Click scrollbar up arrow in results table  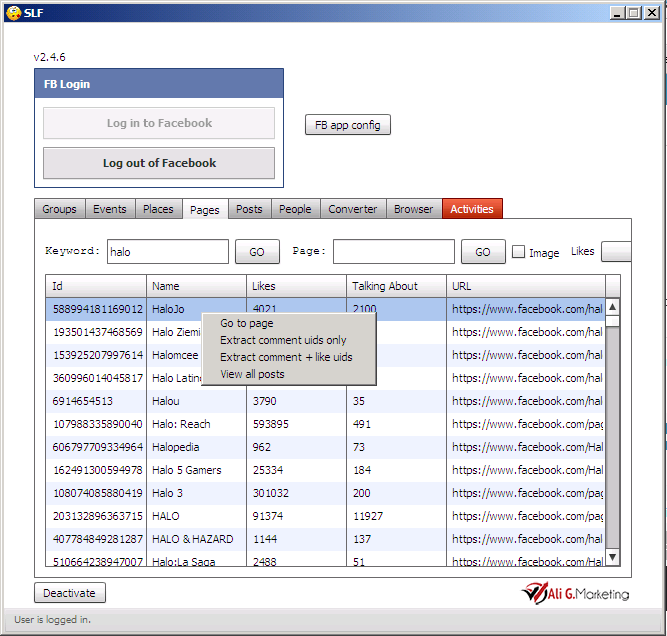coord(613,307)
